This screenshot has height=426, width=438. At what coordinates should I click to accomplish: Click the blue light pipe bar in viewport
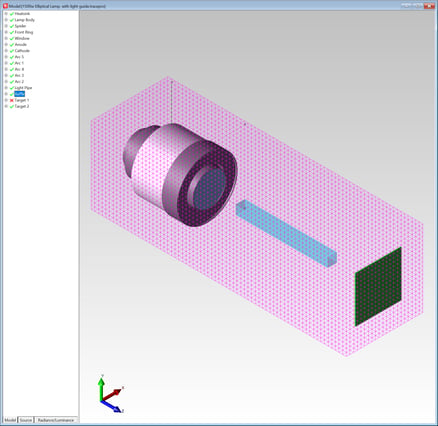[286, 233]
